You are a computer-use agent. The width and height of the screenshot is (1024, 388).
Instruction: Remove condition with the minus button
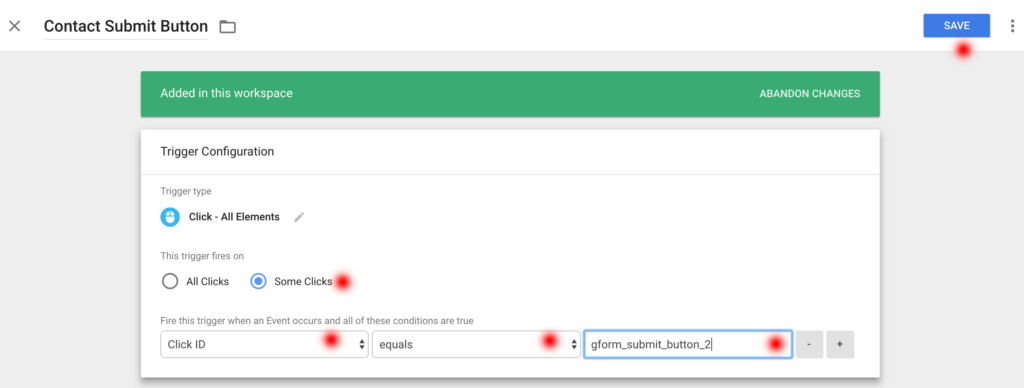pyautogui.click(x=809, y=344)
